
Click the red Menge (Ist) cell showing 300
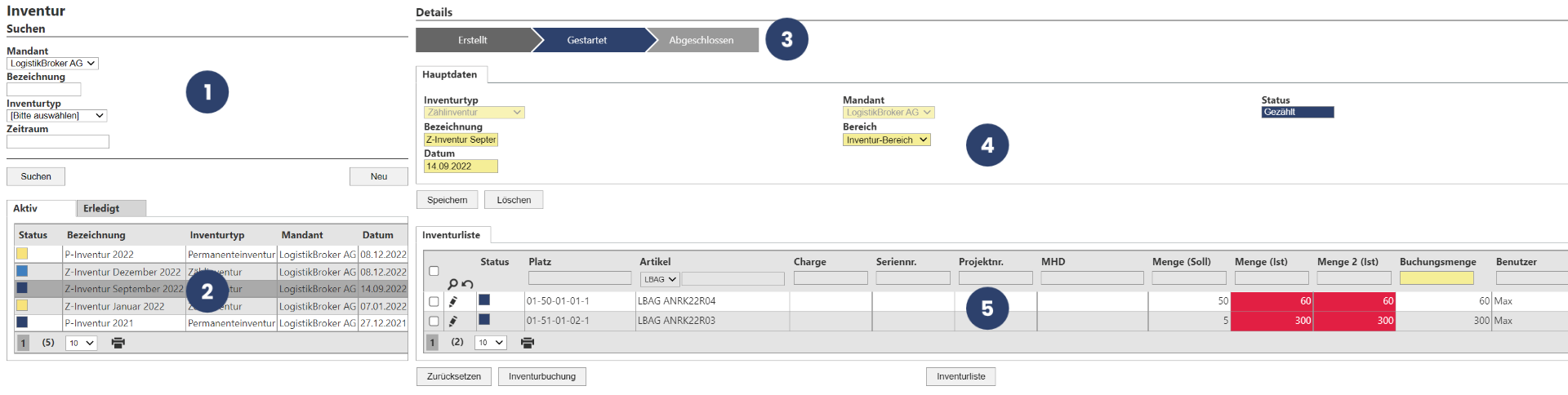[1272, 321]
